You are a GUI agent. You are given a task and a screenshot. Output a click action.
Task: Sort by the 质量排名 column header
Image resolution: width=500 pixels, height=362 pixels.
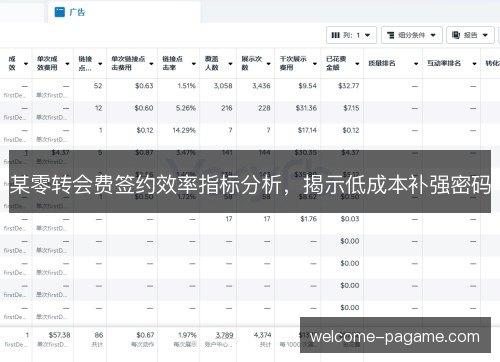[382, 63]
